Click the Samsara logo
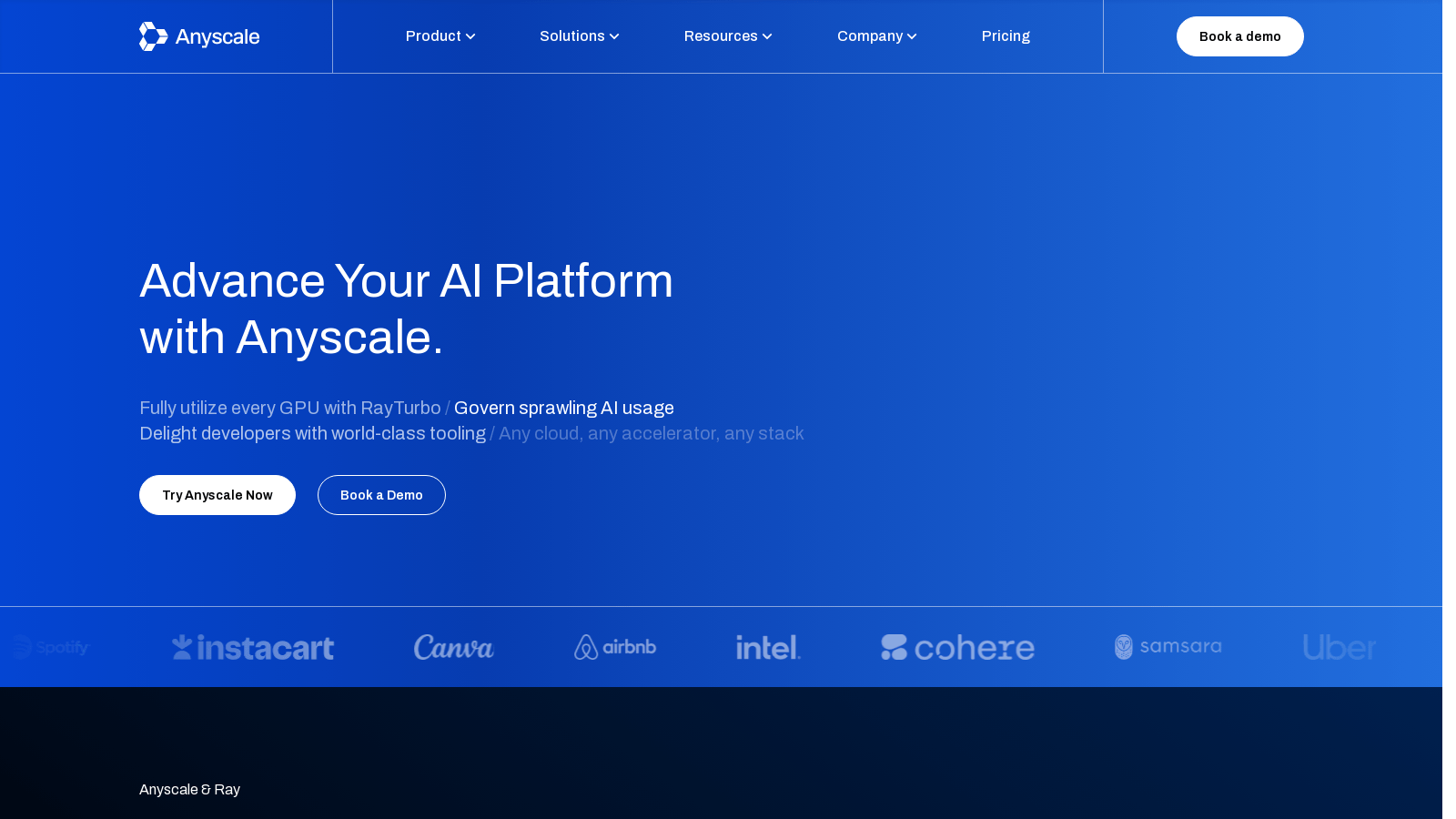 1168,647
